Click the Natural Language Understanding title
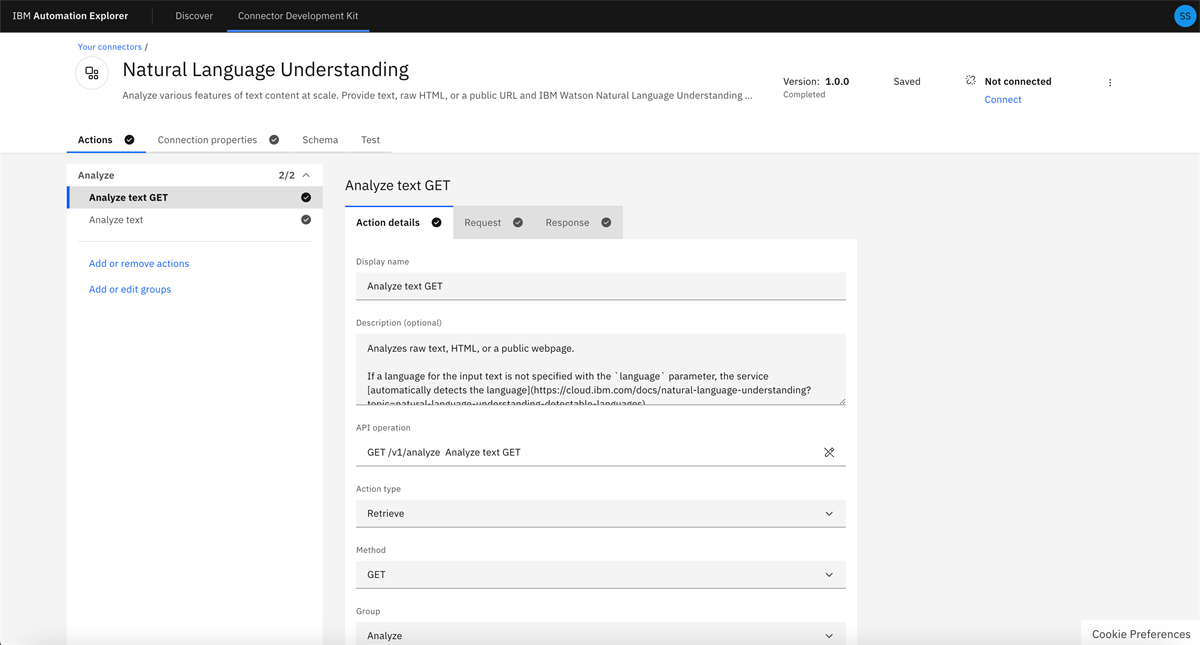The height and width of the screenshot is (645, 1200). [x=266, y=70]
